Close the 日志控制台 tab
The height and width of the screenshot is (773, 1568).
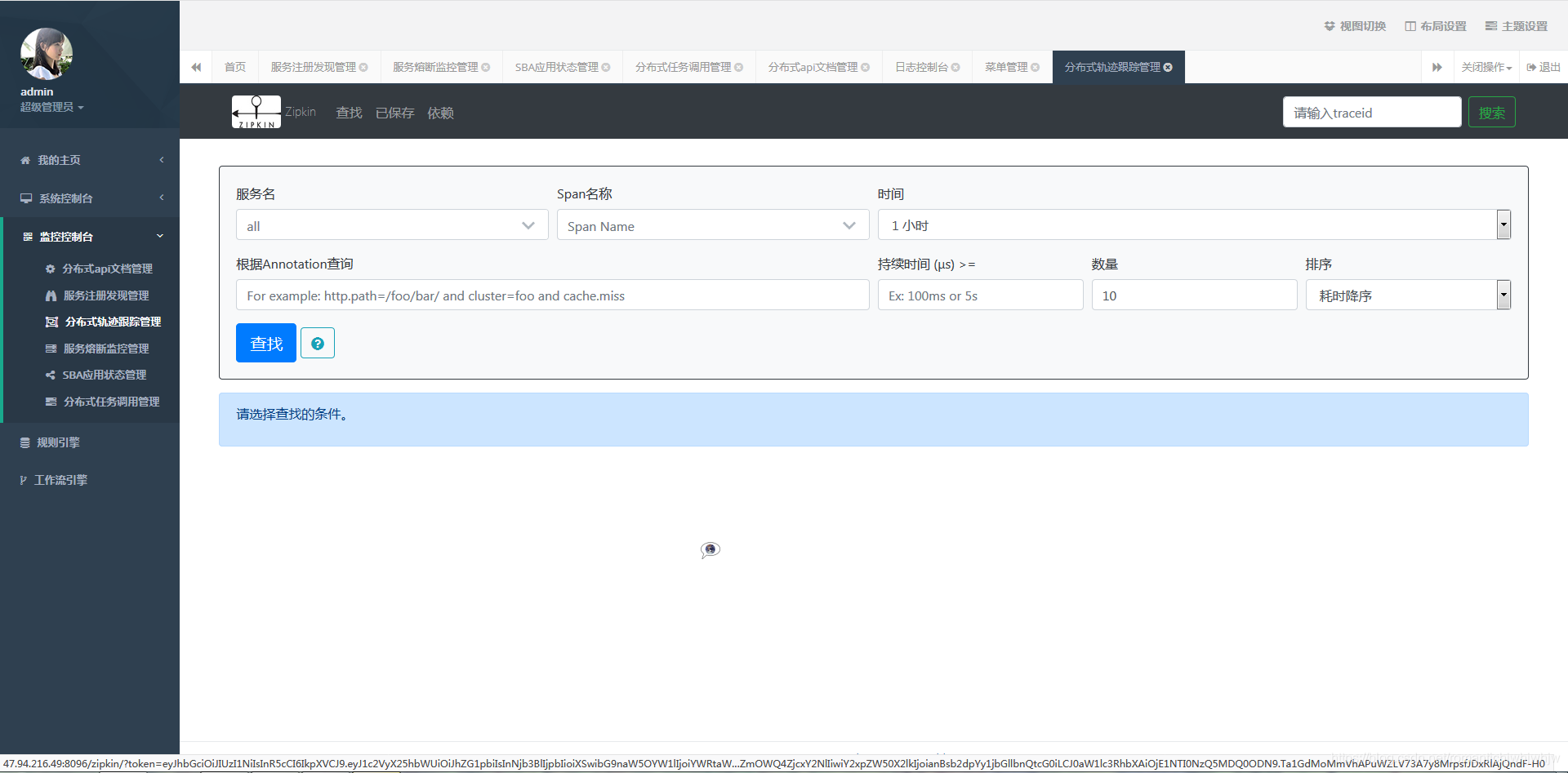955,67
